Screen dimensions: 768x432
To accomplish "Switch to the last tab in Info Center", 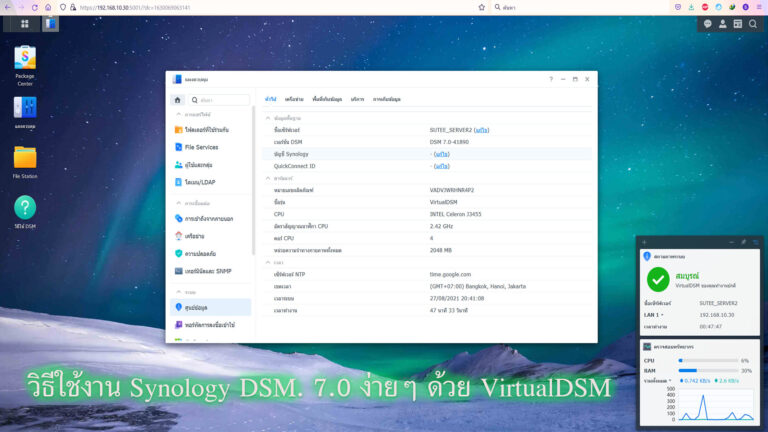I will tap(386, 100).
